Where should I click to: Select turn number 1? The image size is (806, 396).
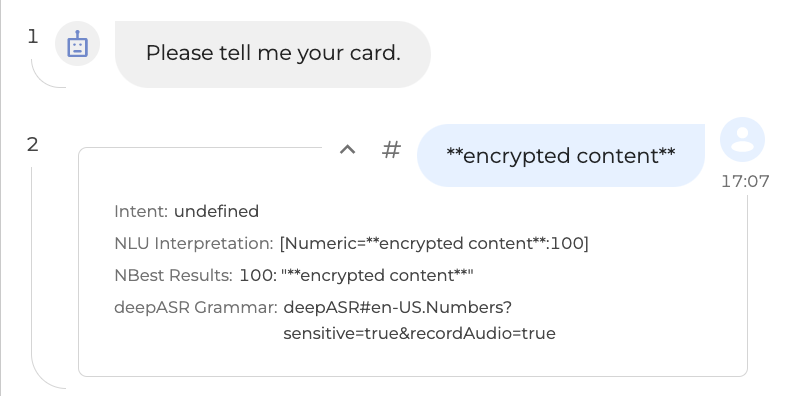click(x=32, y=37)
